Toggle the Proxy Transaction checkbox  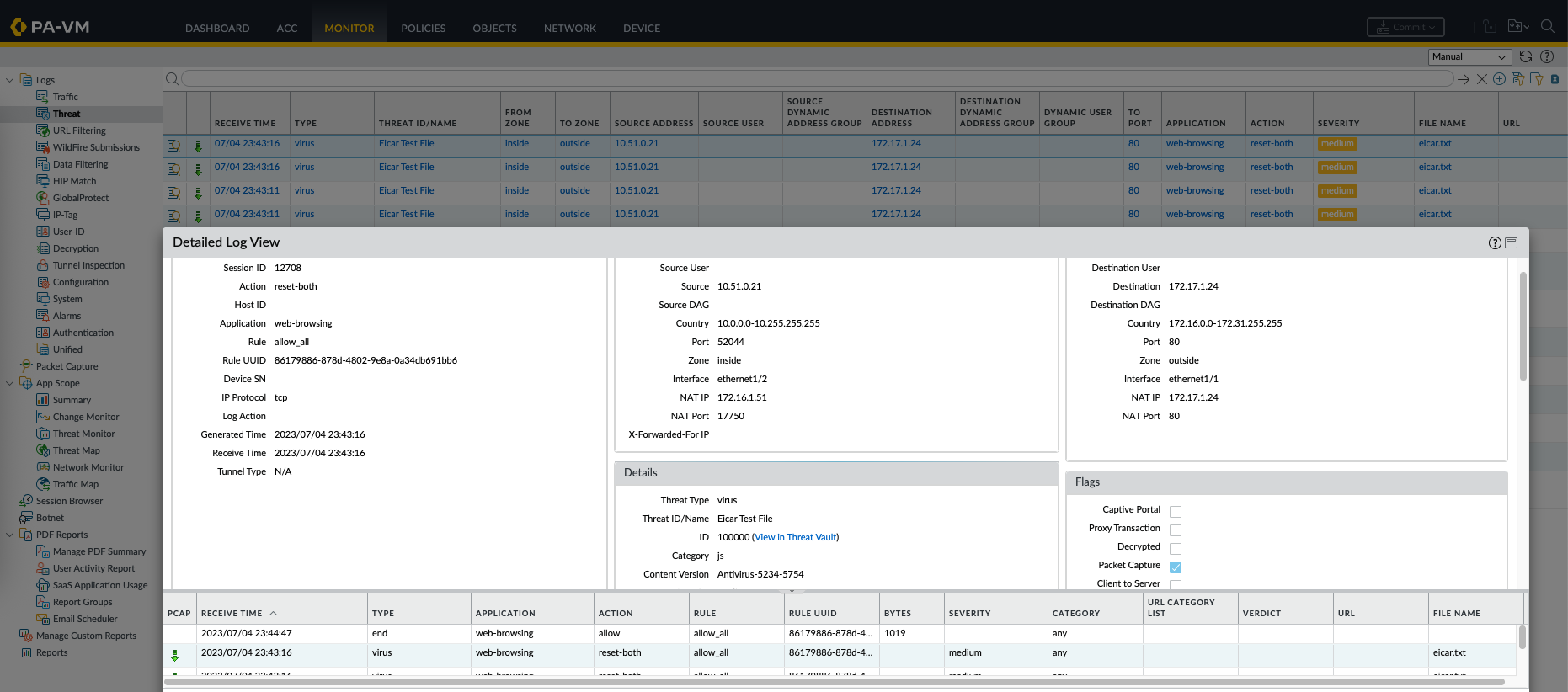(1176, 530)
